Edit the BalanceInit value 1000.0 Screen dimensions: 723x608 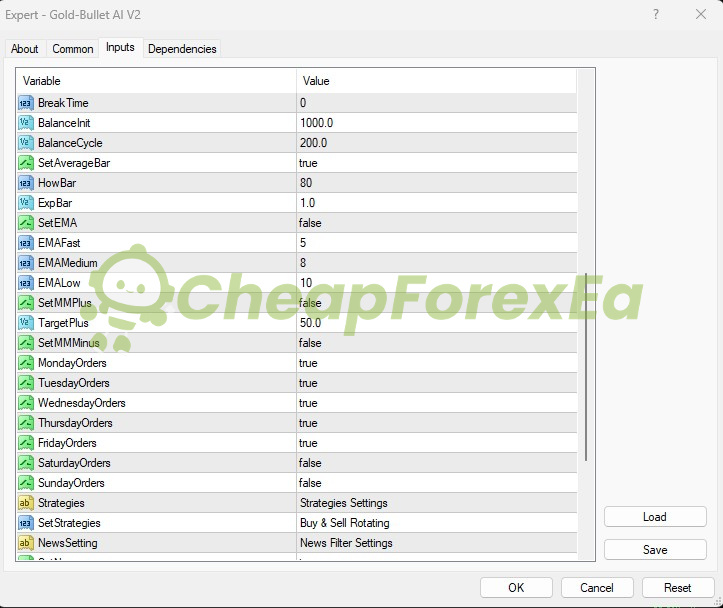click(437, 123)
